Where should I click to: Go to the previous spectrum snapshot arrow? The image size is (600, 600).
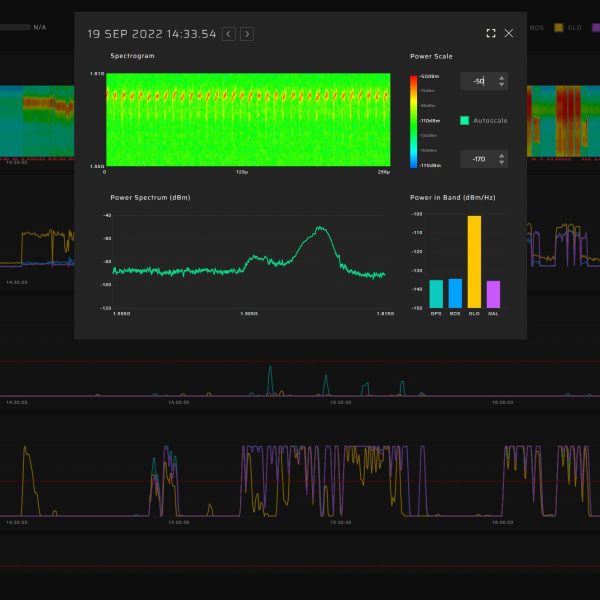pos(228,34)
